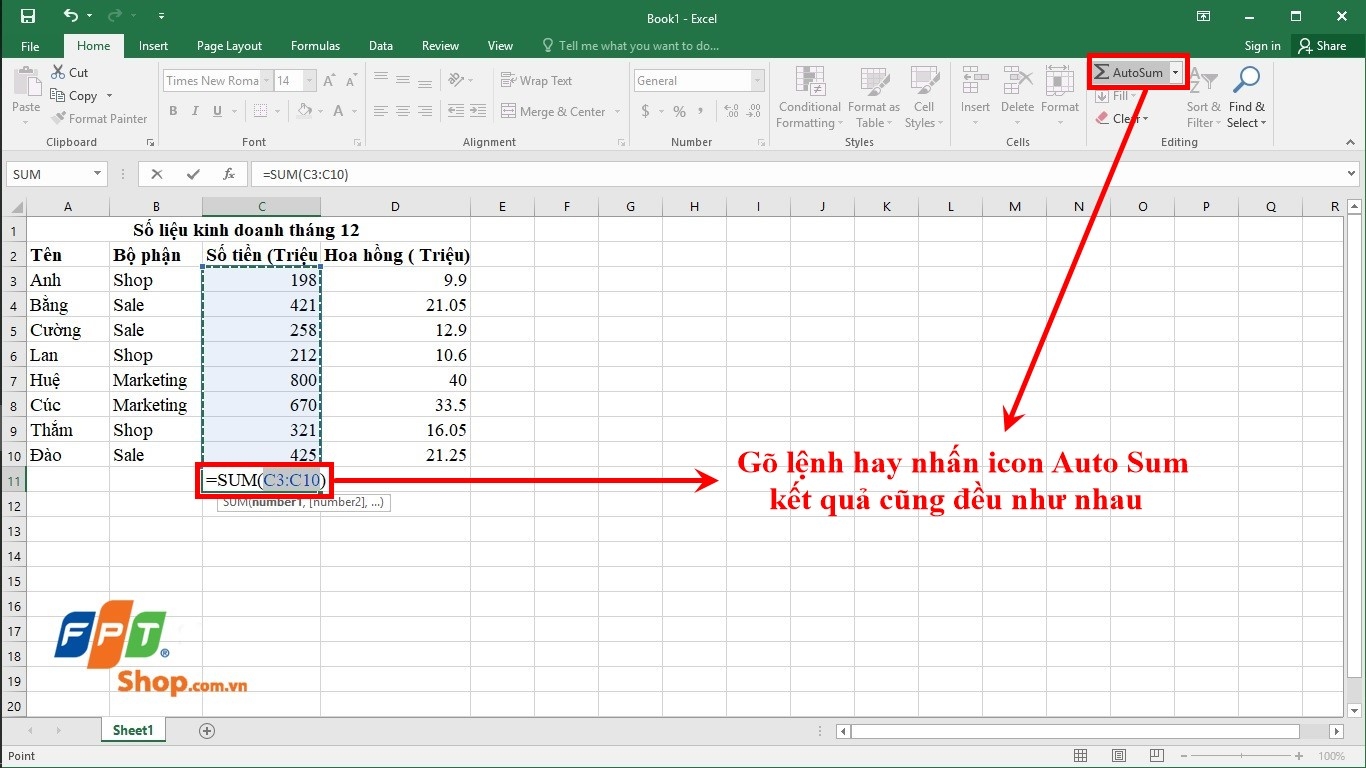Switch to the Insert ribbon tab
This screenshot has height=768, width=1366.
tap(153, 46)
